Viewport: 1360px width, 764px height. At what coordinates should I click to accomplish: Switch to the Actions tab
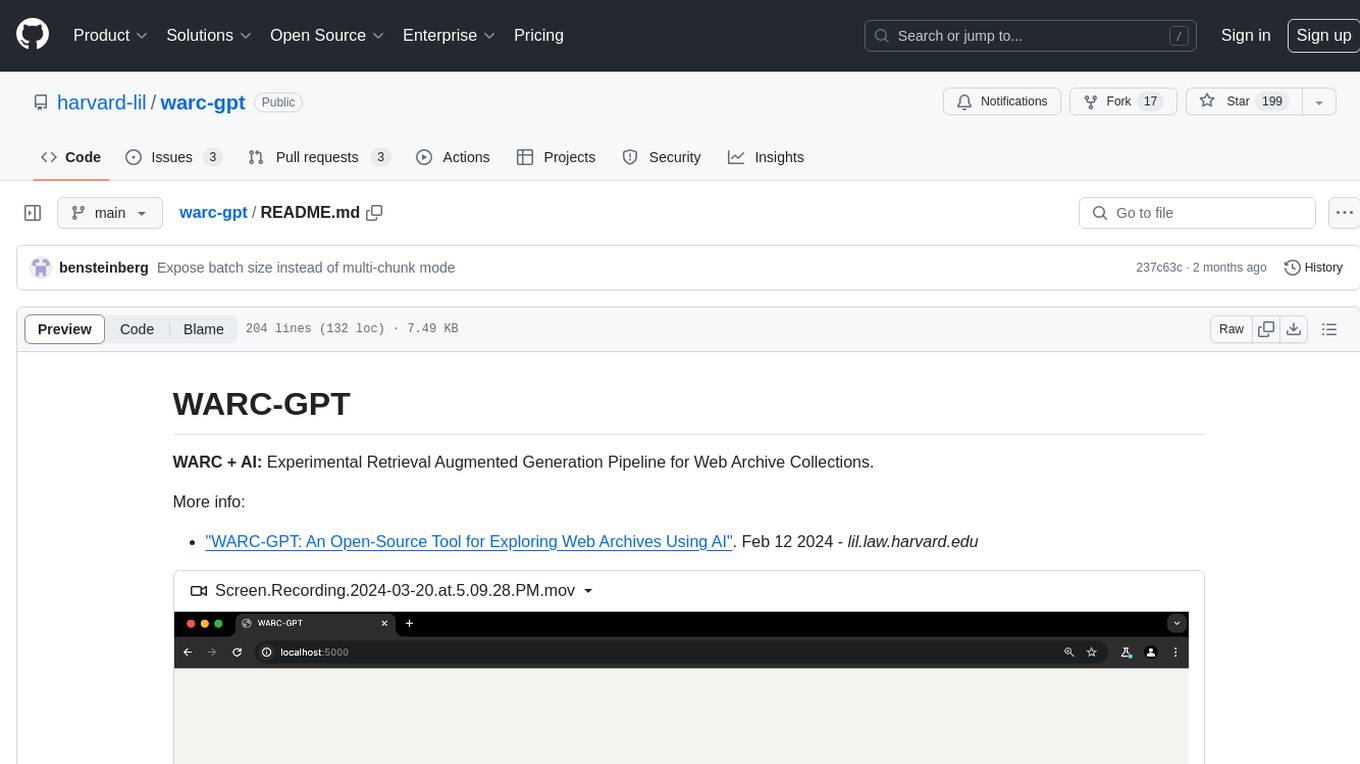pos(452,157)
